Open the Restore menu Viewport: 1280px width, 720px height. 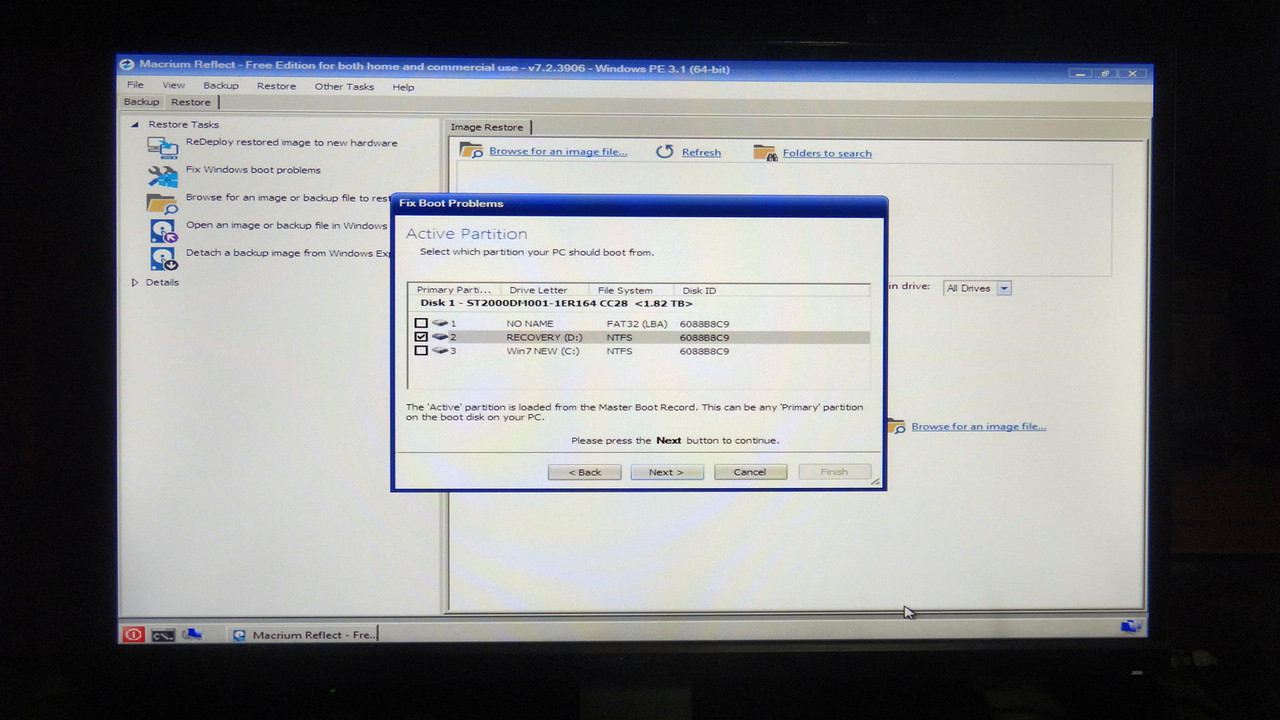[x=276, y=86]
